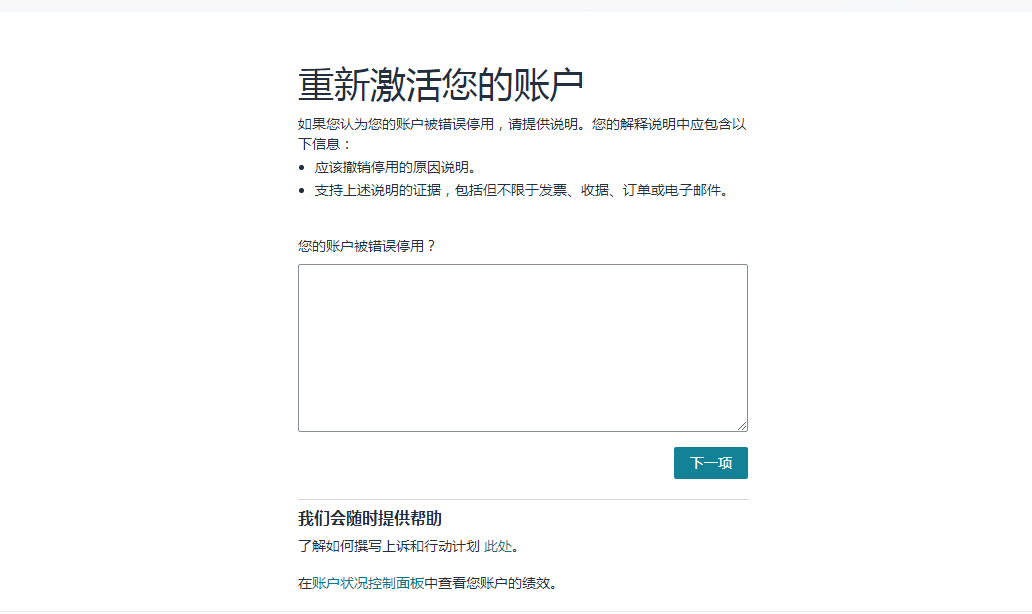Click the bullet 应该撤销停用的原因说明。
Viewport: 1032px width, 614px height.
pos(395,167)
